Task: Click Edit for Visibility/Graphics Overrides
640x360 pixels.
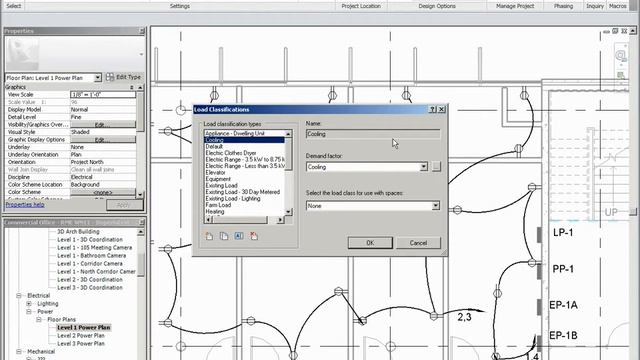Action: pos(103,124)
